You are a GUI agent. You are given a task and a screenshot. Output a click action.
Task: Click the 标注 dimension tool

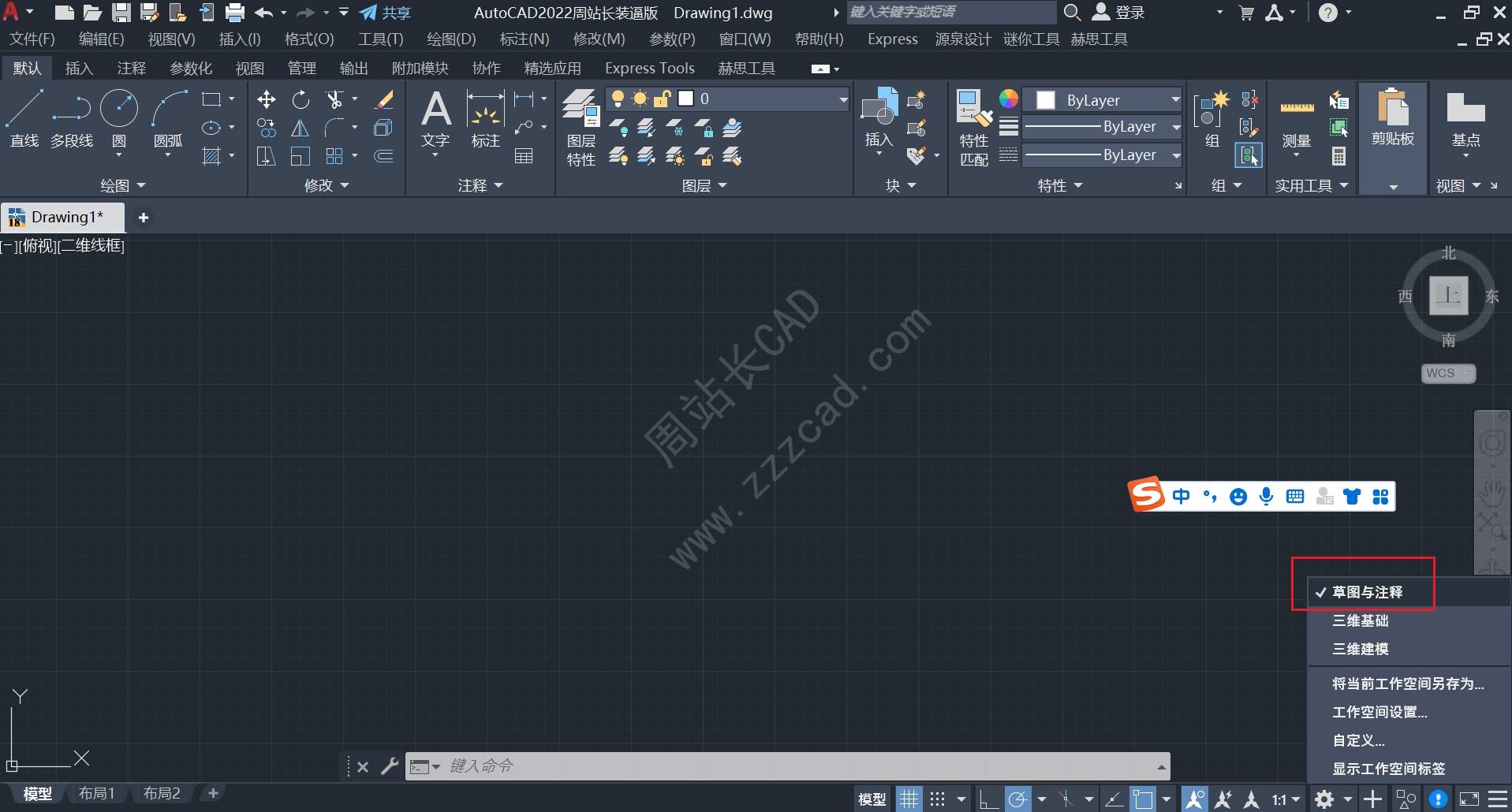tap(485, 118)
